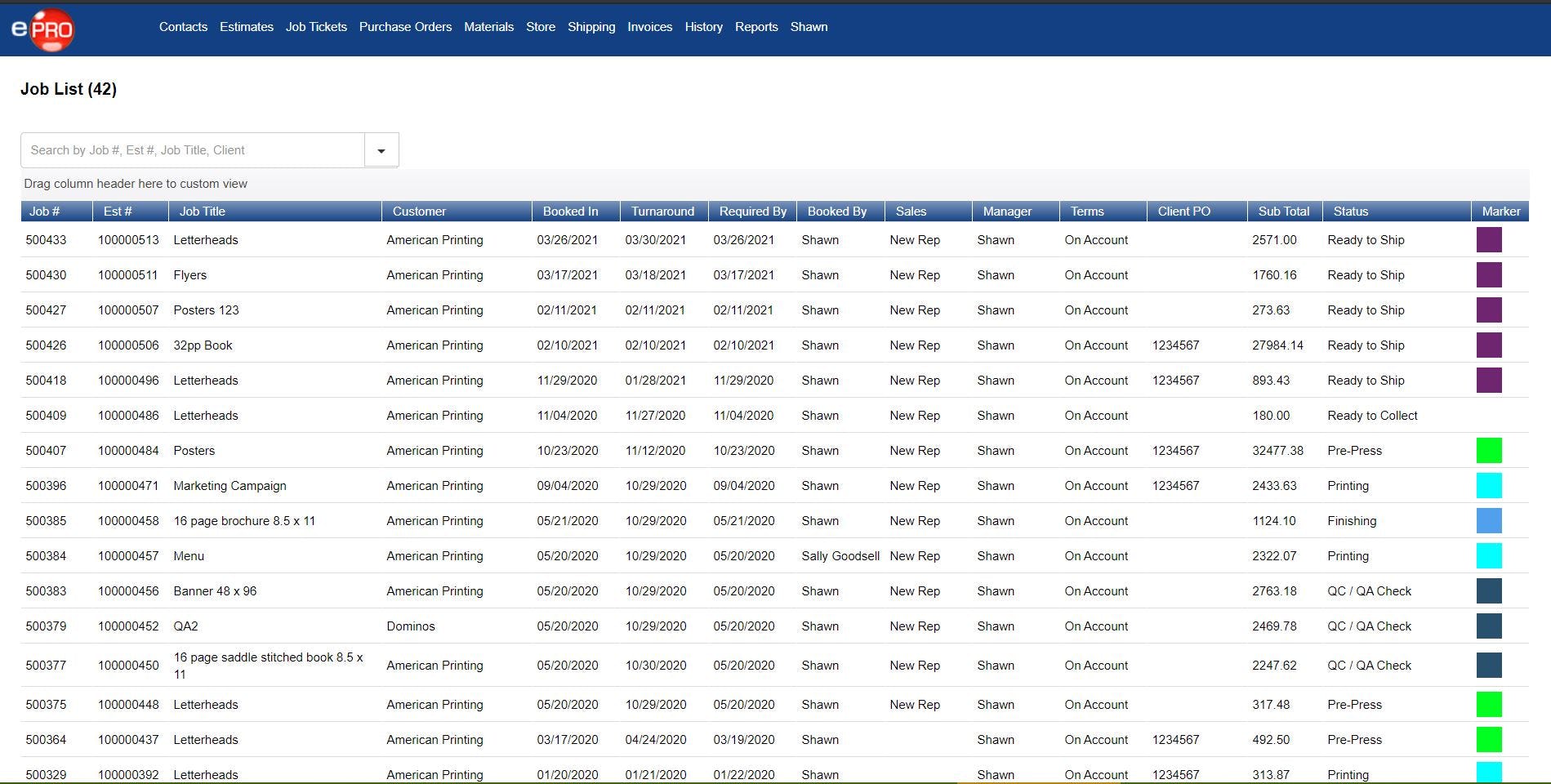Click purple marker for job 500418
The height and width of the screenshot is (784, 1551).
click(1489, 381)
